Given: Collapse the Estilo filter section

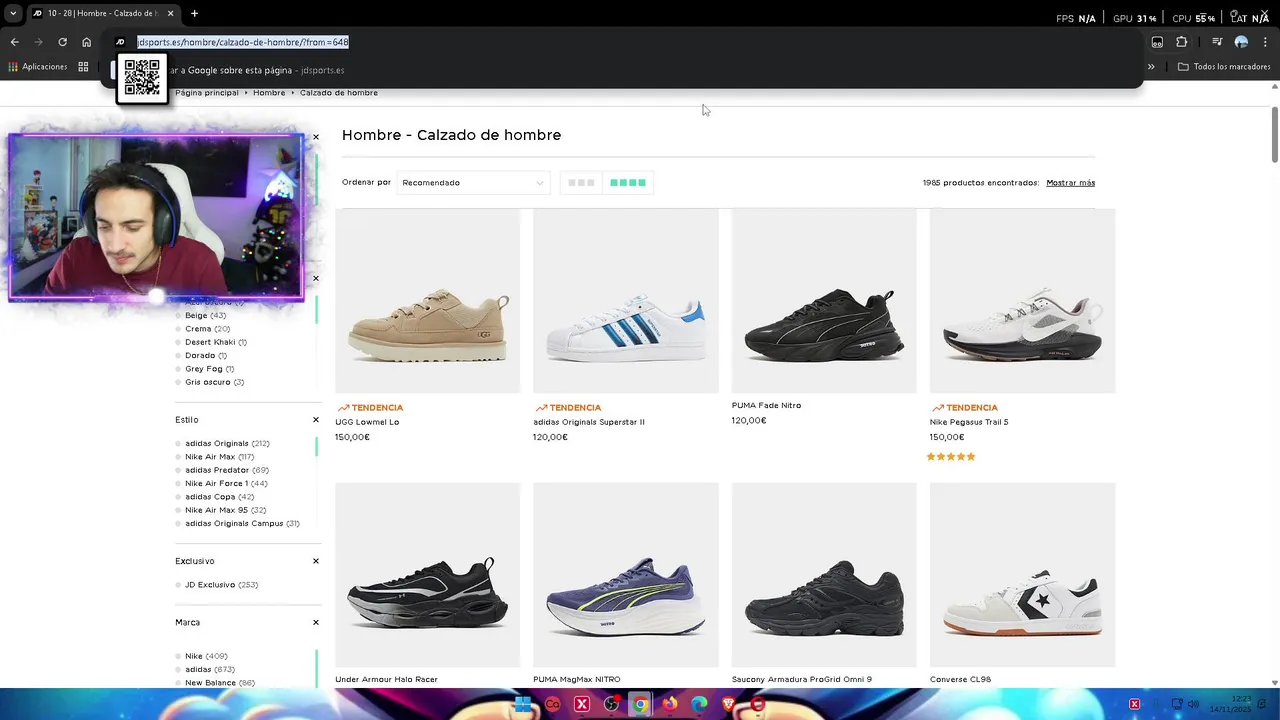Looking at the screenshot, I should 316,420.
